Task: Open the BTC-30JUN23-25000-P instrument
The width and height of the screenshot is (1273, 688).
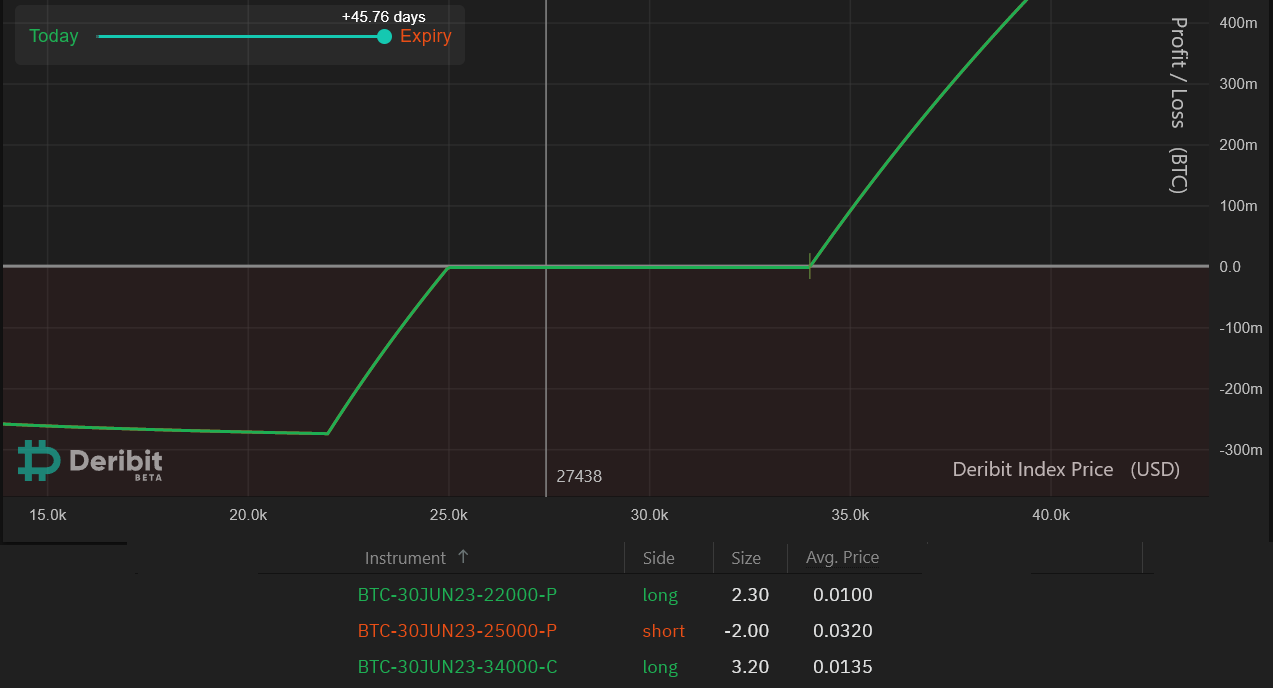Action: [x=457, y=630]
